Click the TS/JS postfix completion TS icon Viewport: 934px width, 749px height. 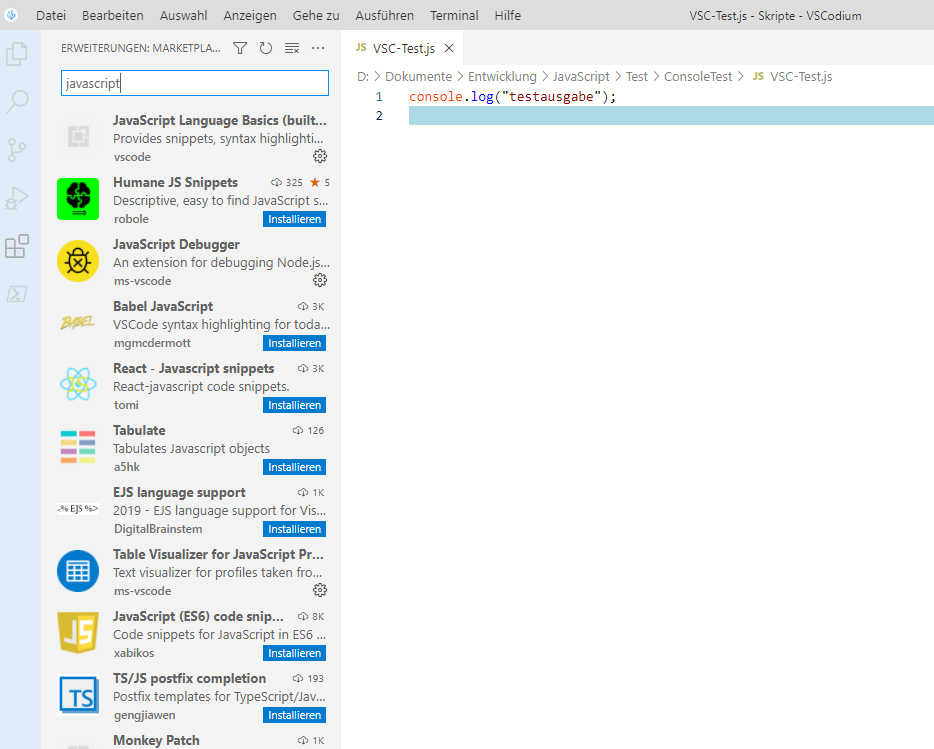tap(78, 695)
